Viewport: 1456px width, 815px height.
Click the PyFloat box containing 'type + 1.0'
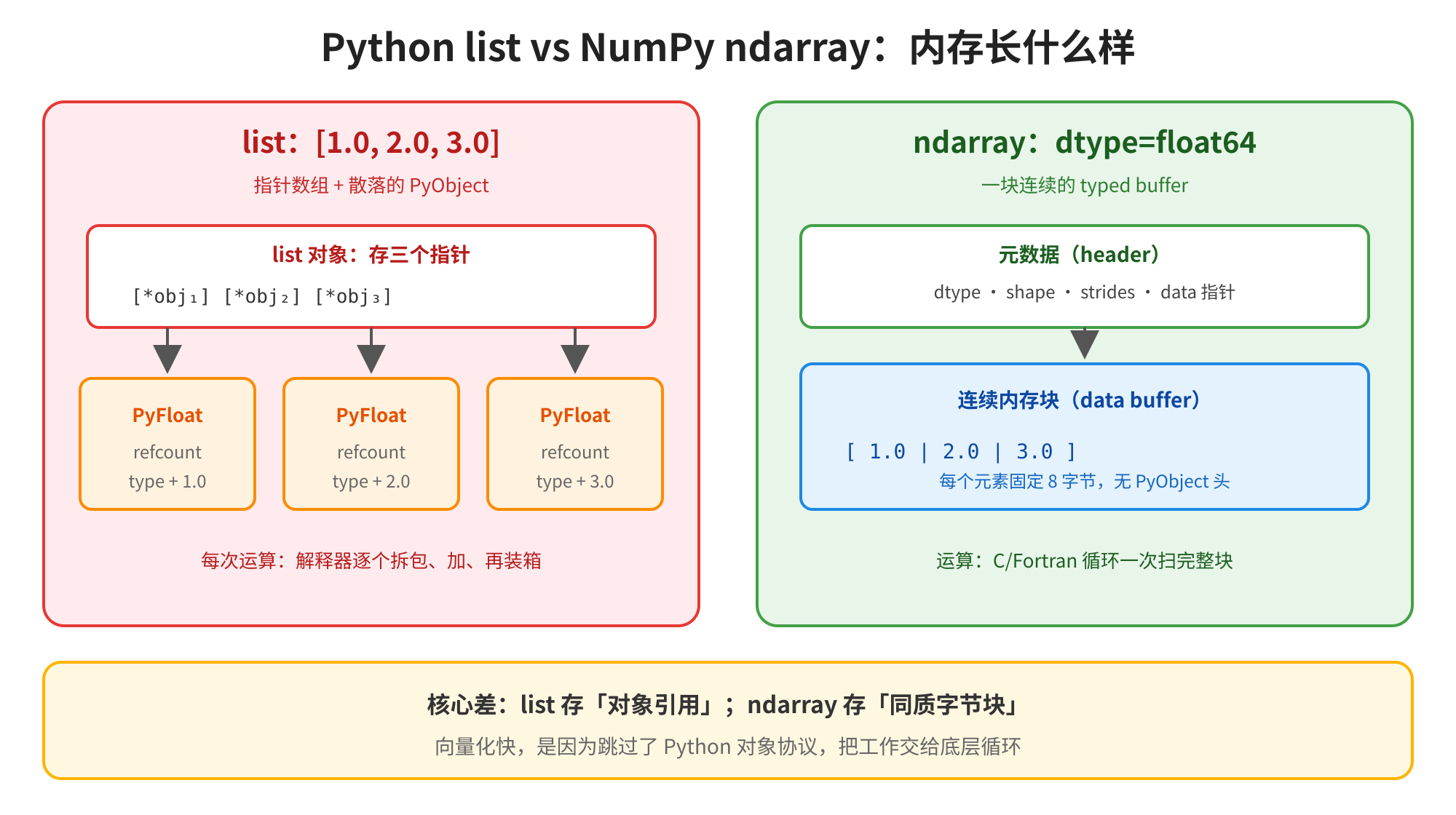pos(167,444)
